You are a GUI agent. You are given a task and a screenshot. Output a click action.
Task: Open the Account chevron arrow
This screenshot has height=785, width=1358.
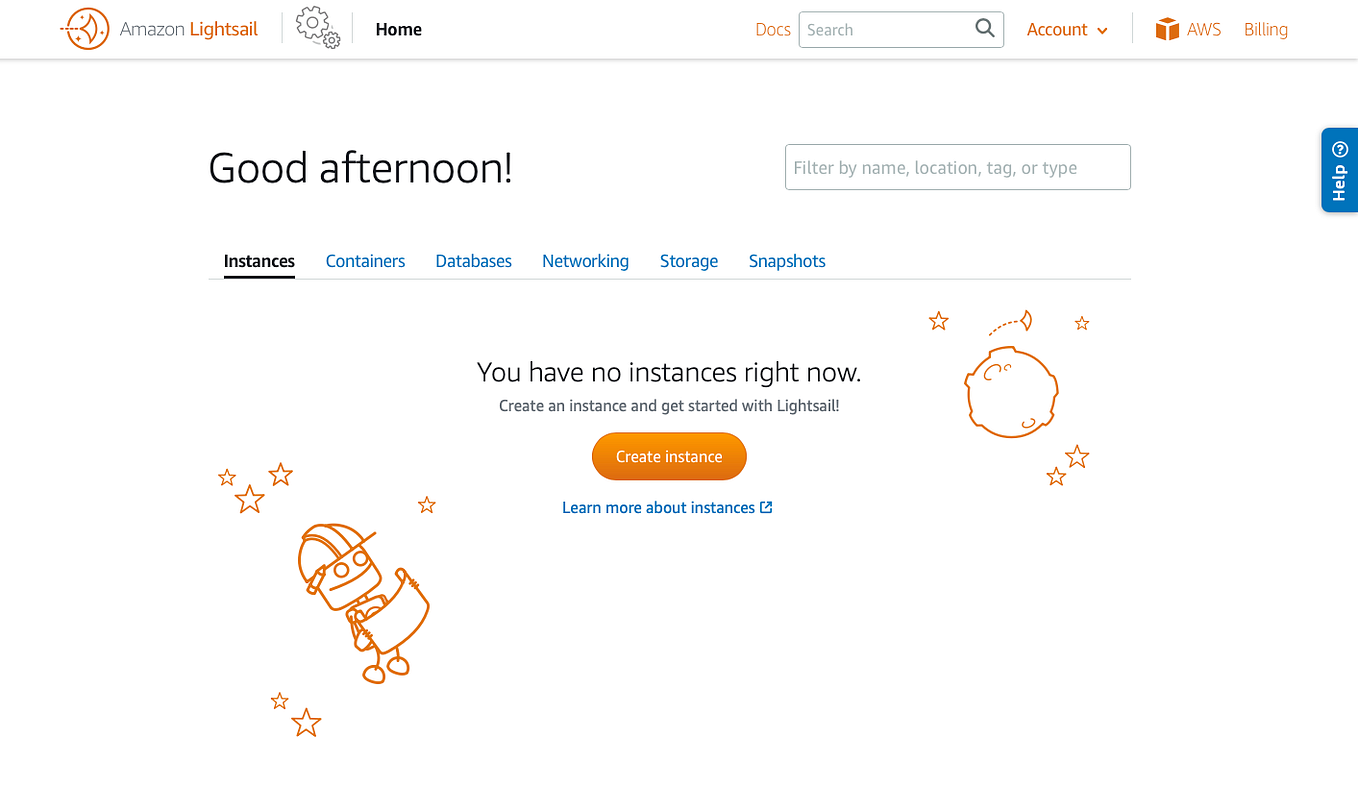[x=1101, y=30]
